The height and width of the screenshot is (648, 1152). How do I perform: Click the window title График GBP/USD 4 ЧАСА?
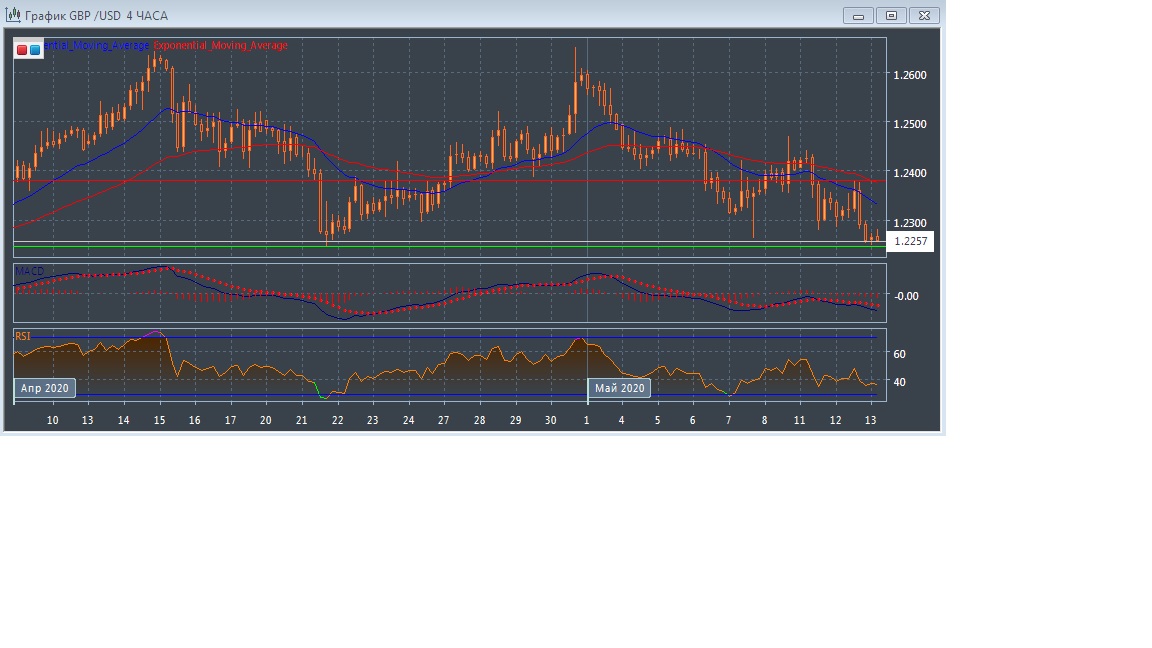point(97,16)
